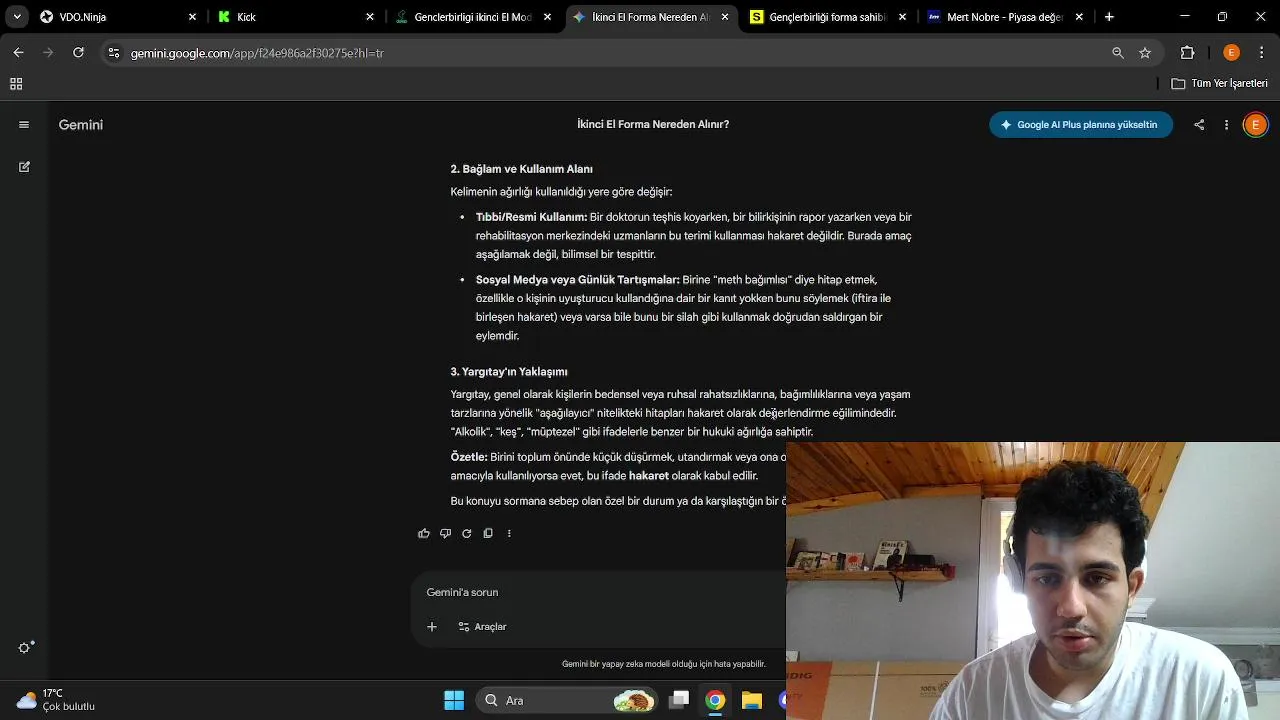Go back in browser history
The width and height of the screenshot is (1280, 720).
pos(19,53)
